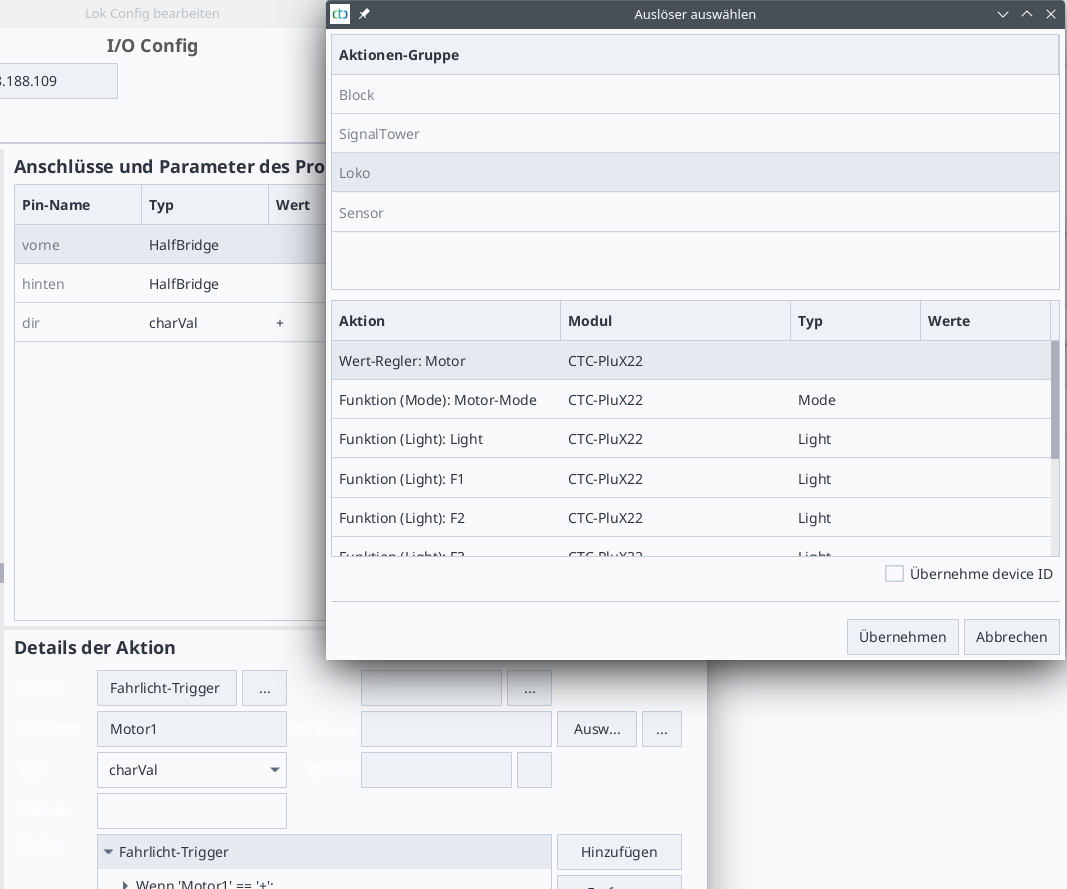This screenshot has height=889, width=1067.
Task: Click the pin window icon in title bar
Action: pyautogui.click(x=364, y=14)
